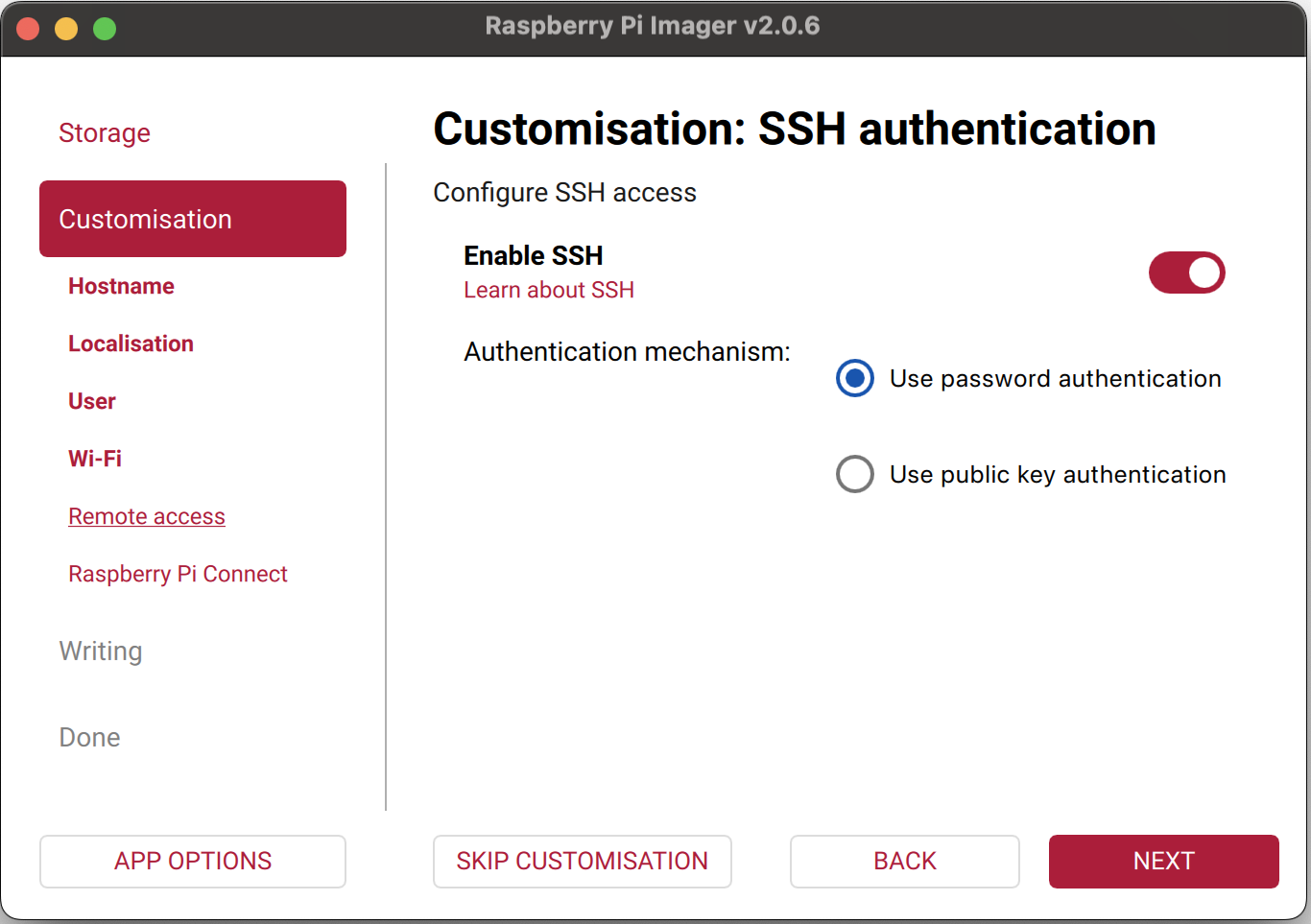Click the Raspberry Pi Imager v2.0.6 title
Screen dimensions: 1311x924
pyautogui.click(x=653, y=26)
